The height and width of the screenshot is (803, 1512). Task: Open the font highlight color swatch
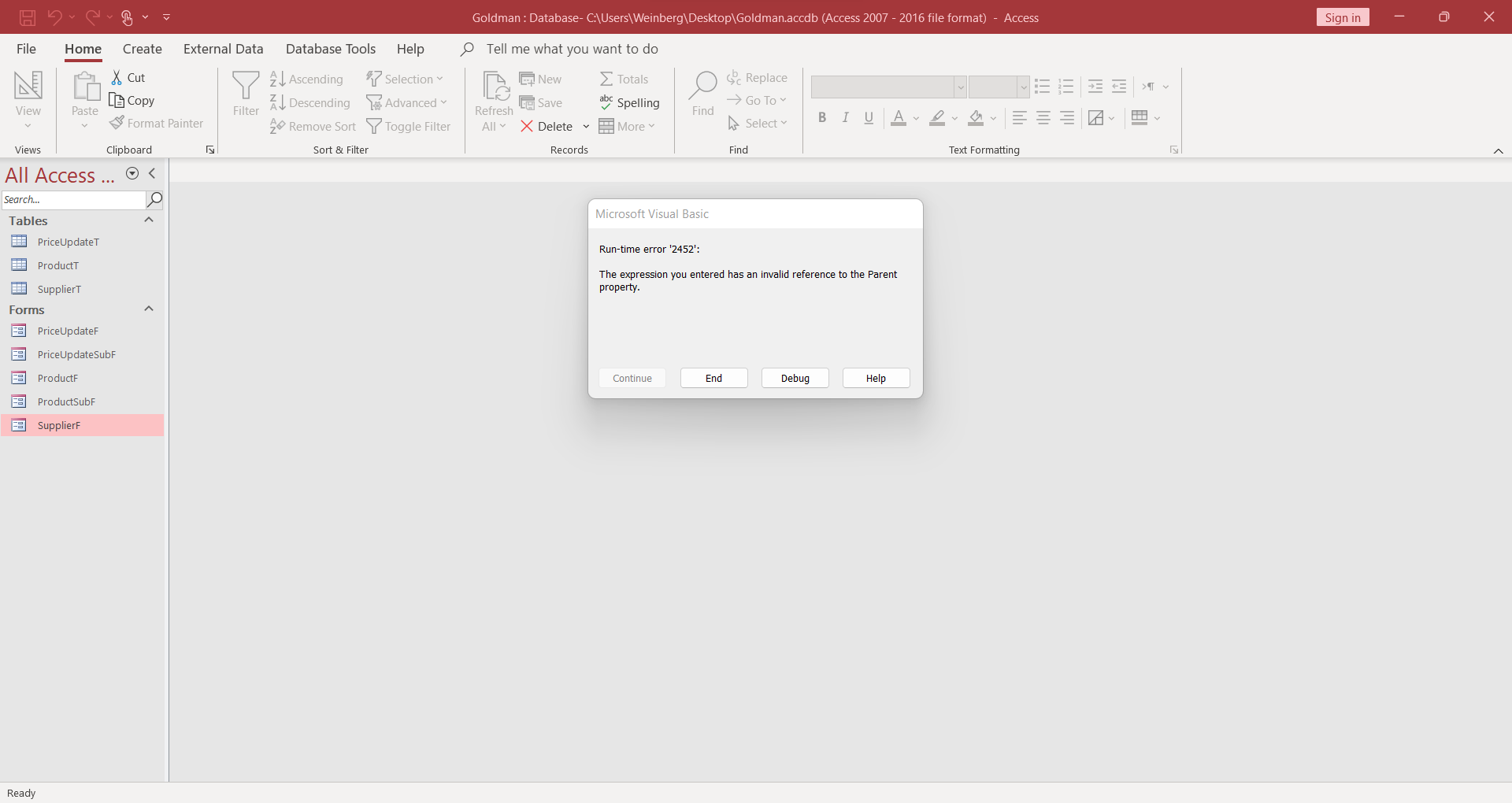click(939, 118)
